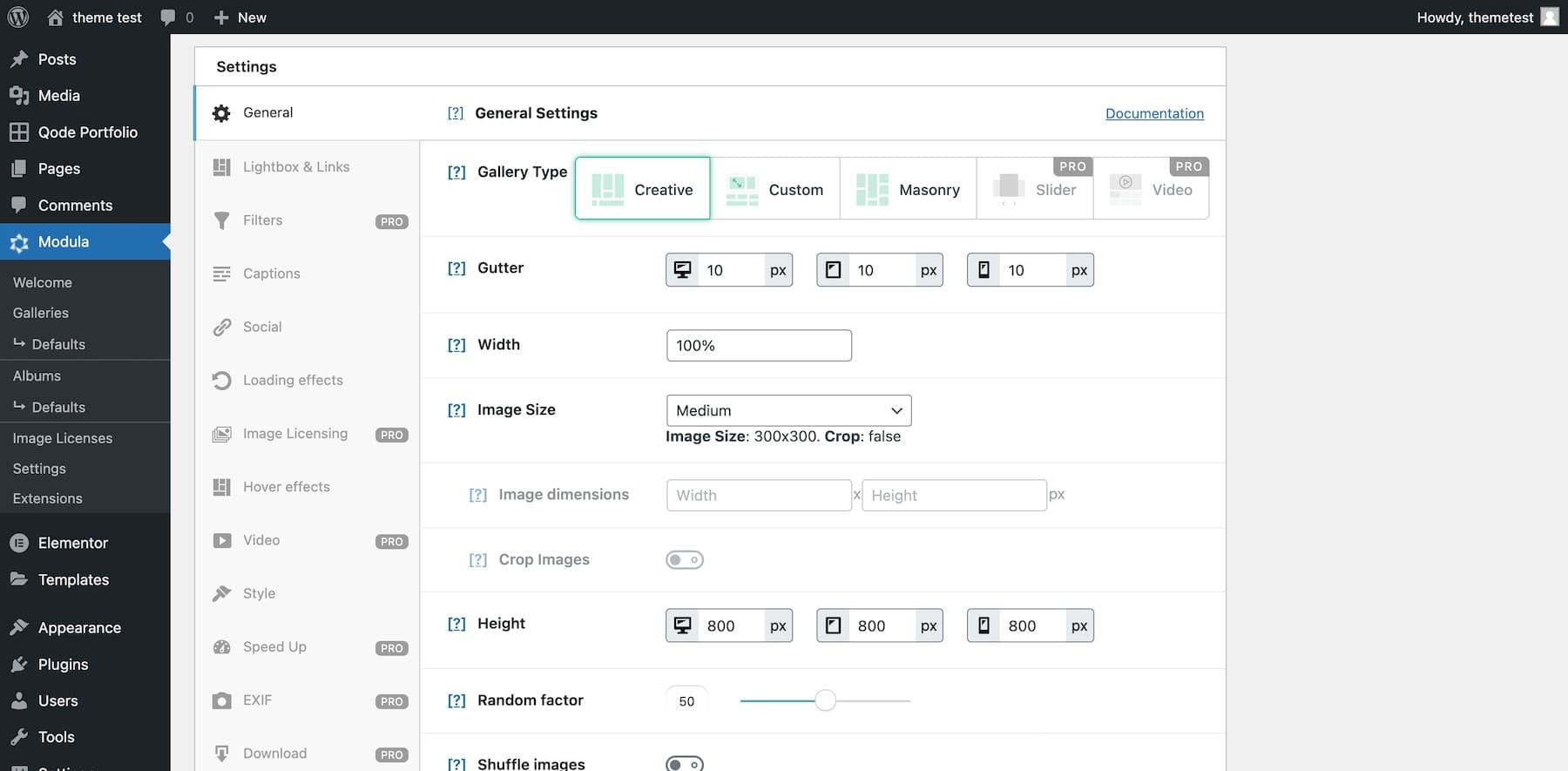Open the Hover effects tab
The height and width of the screenshot is (771, 1568).
tap(308, 487)
